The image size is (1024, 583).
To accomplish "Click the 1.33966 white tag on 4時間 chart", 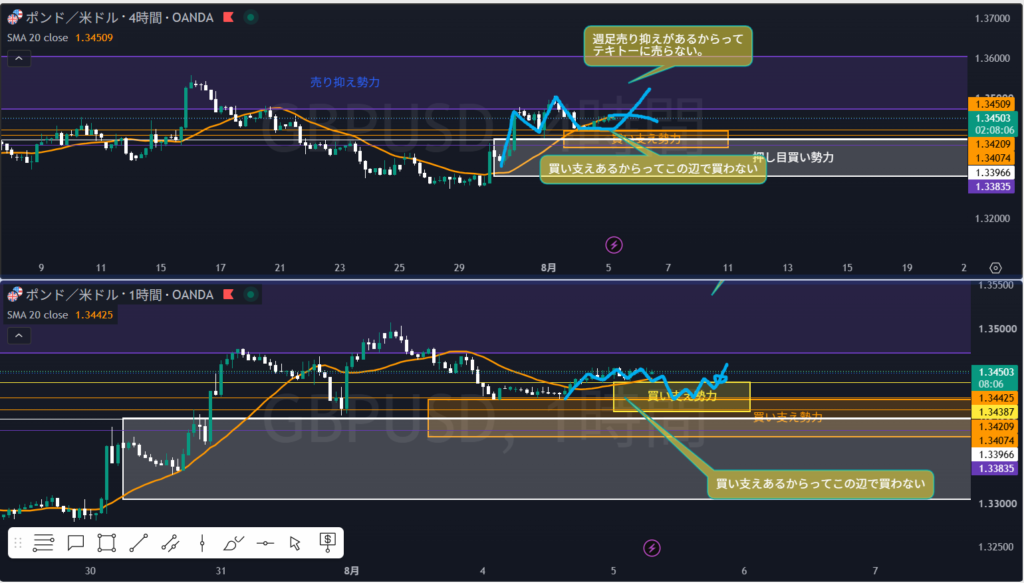I will [992, 173].
